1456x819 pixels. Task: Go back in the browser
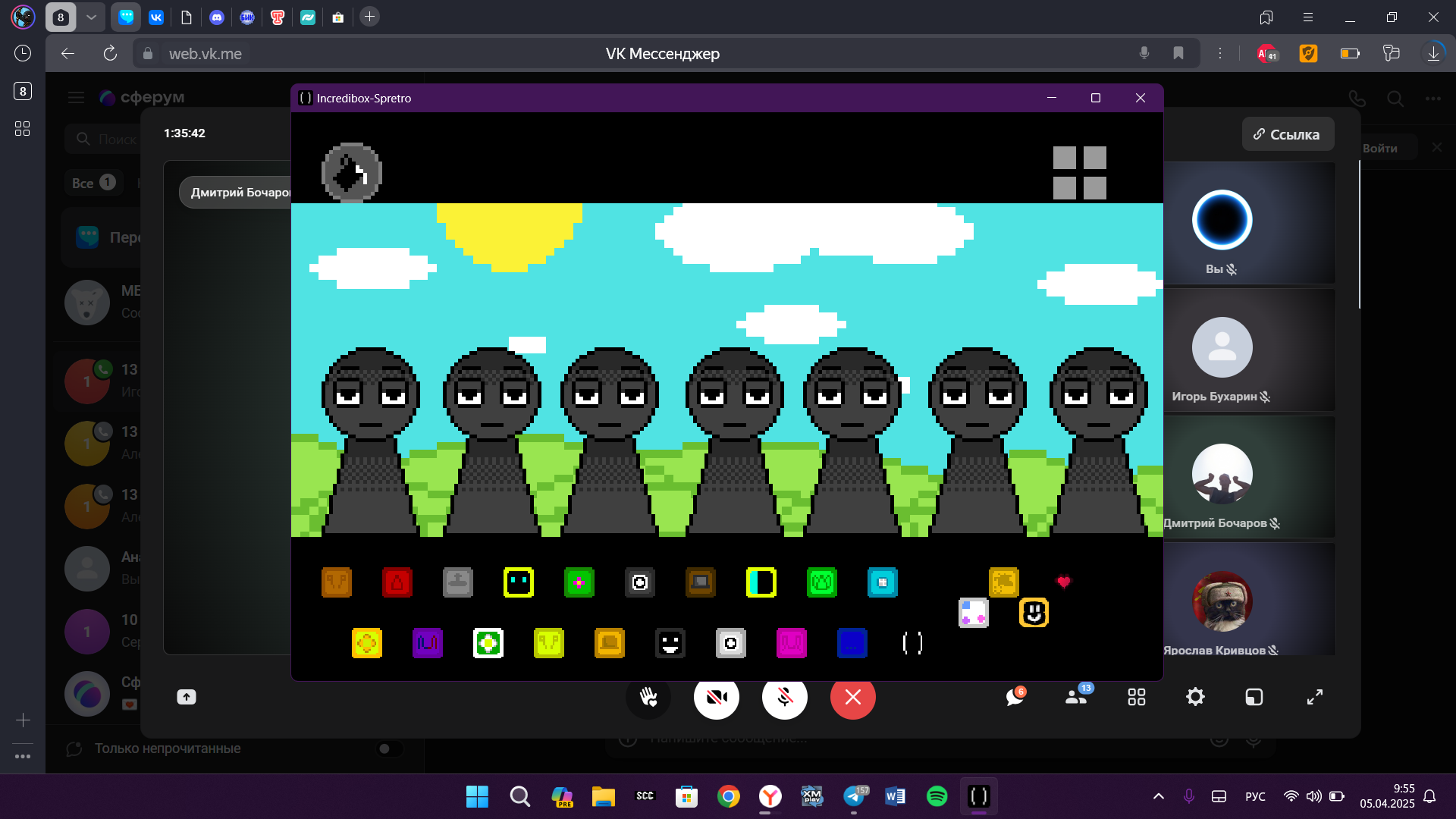pos(68,53)
